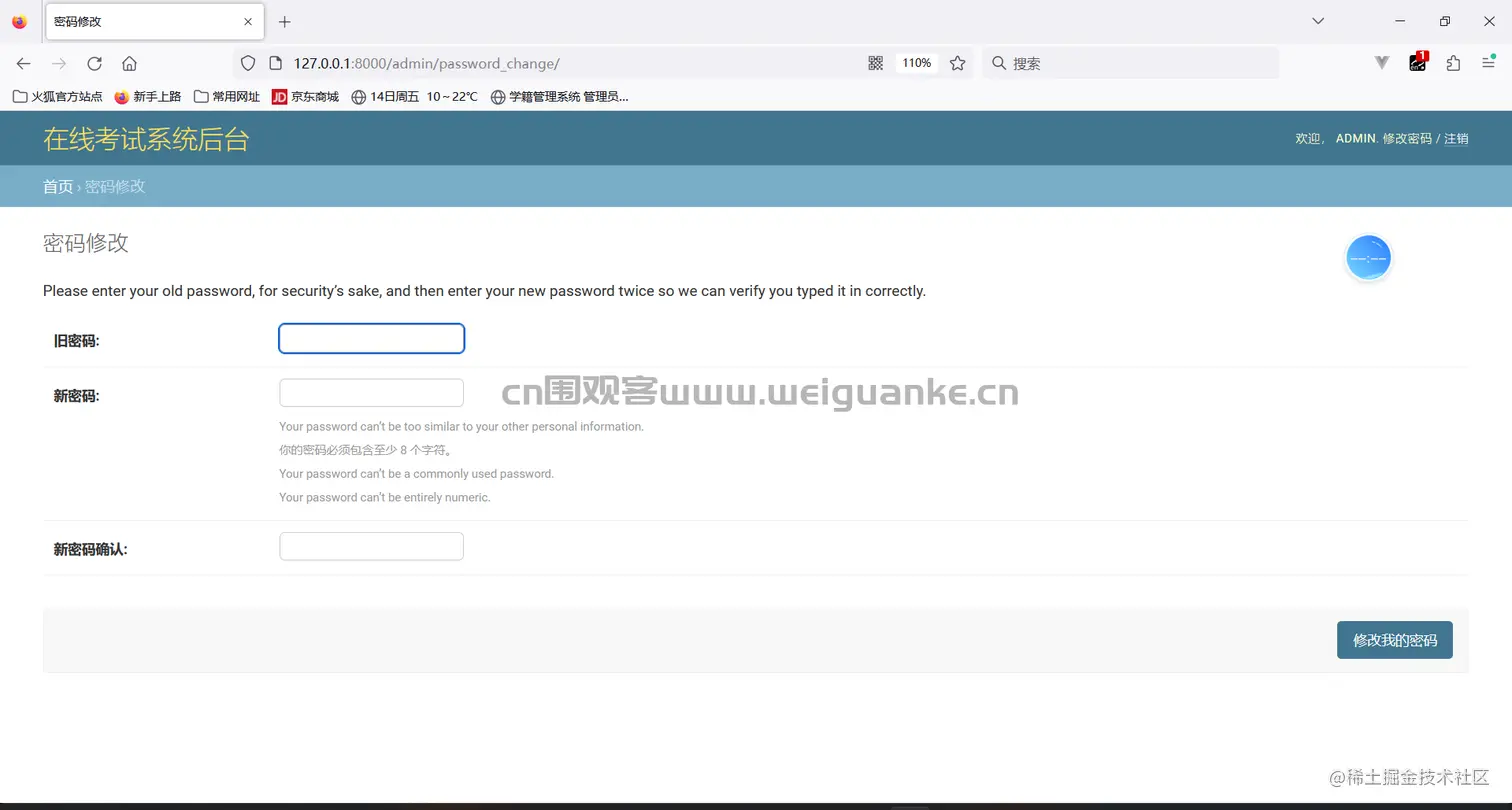
Task: Open the 火狐官方站点 bookmark folder
Action: point(57,97)
